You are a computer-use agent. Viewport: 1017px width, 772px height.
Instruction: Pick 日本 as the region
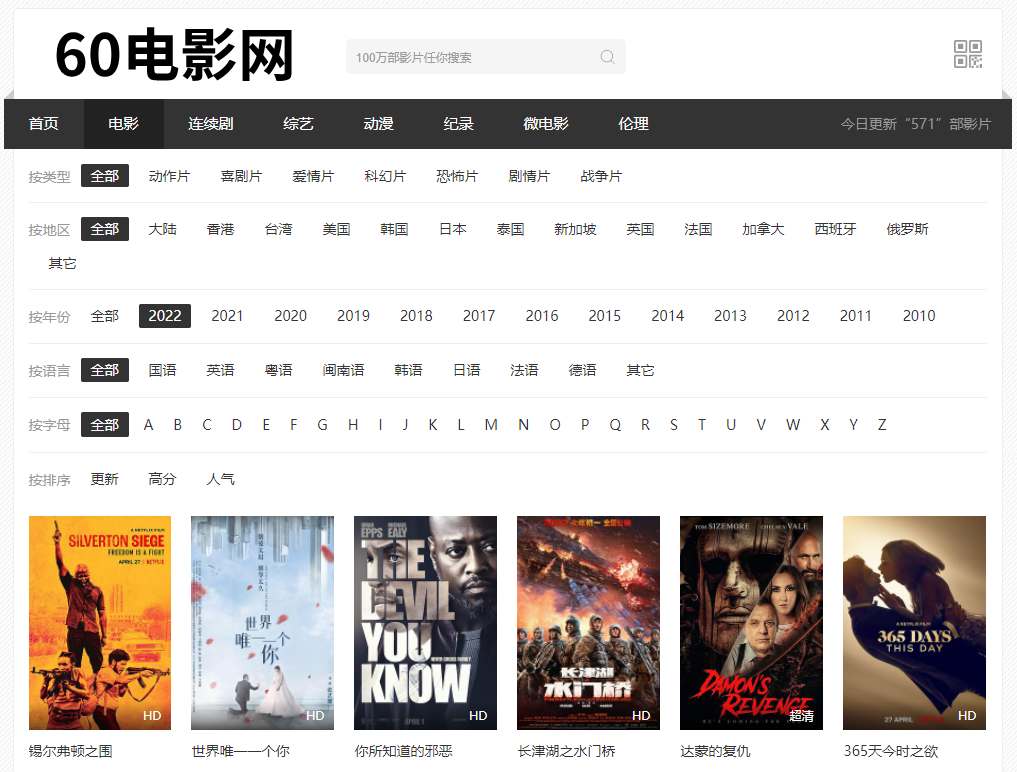(453, 229)
